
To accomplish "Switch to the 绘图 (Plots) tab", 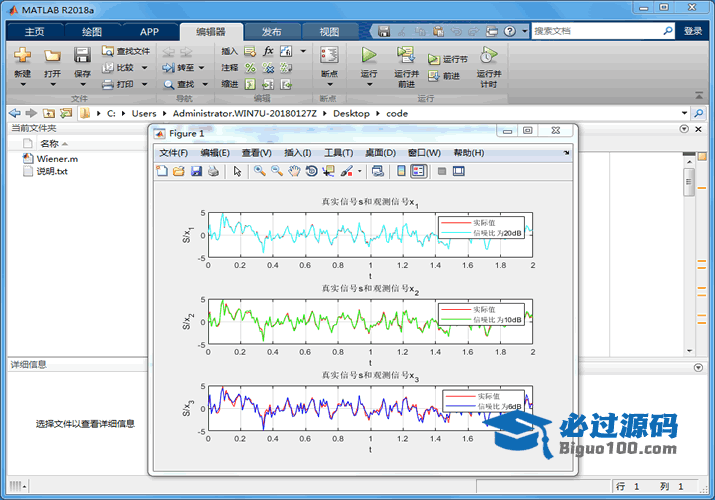I will pyautogui.click(x=92, y=32).
